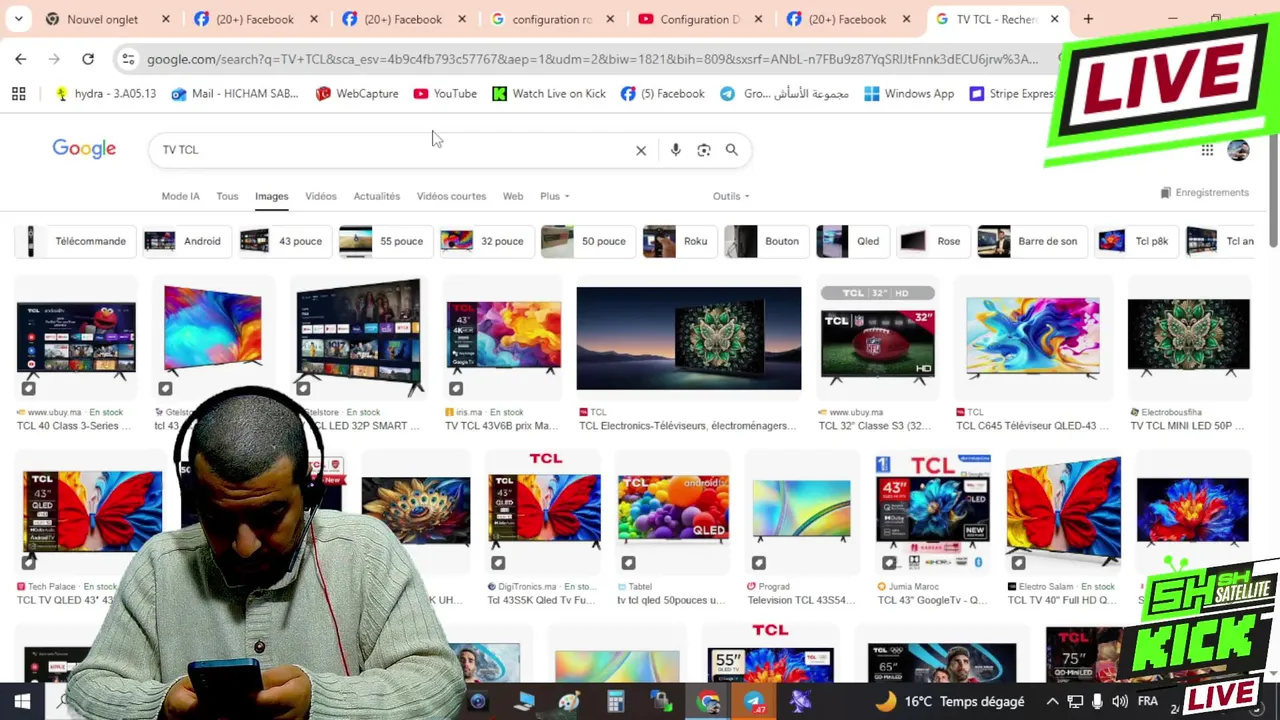
Task: Filter images by Tcl p8k chip
Action: (1136, 241)
